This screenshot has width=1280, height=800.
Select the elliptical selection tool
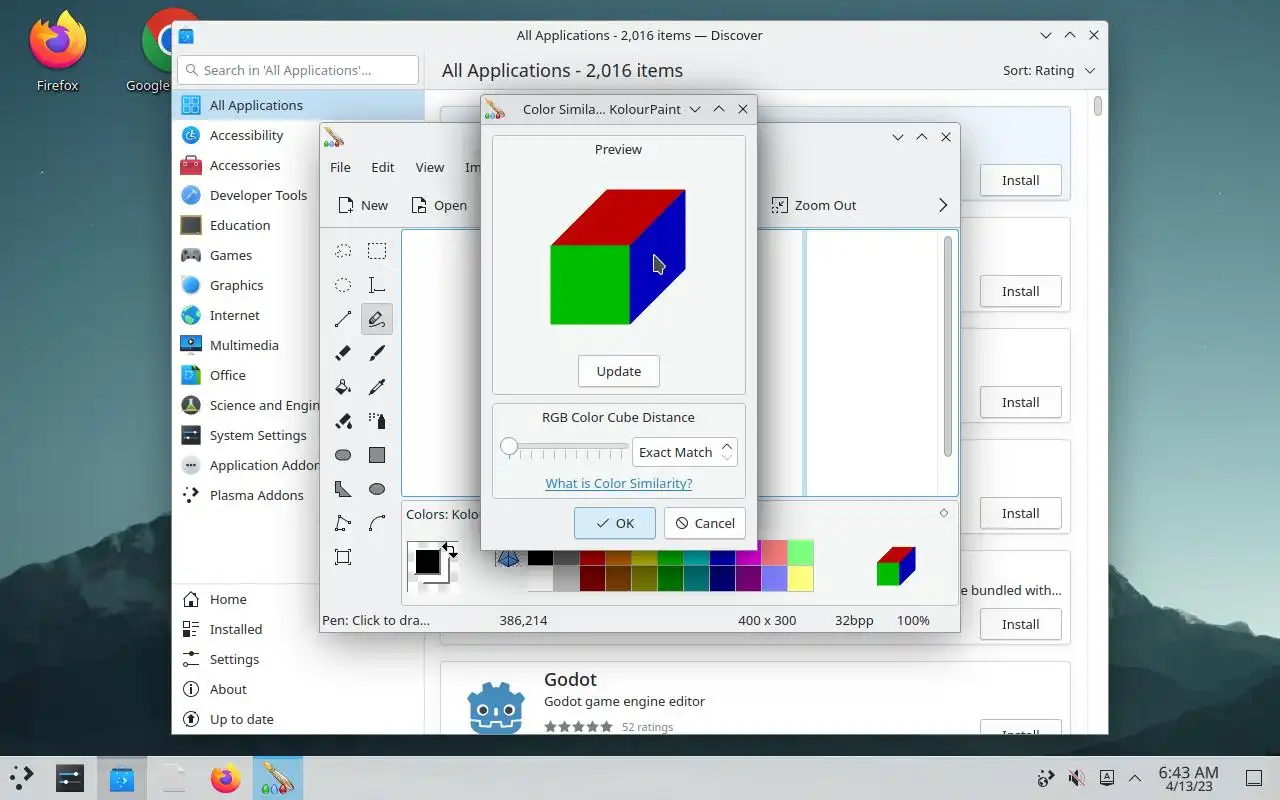(x=343, y=285)
